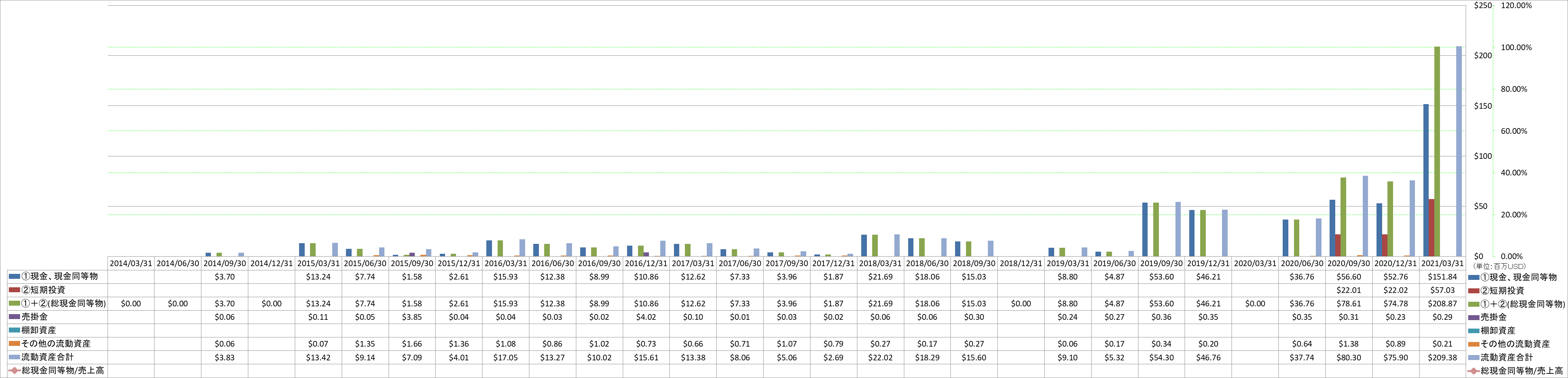The image size is (1568, 378).
Task: Select right-side legend entry 総現金同等物/売上高
Action: click(1515, 371)
